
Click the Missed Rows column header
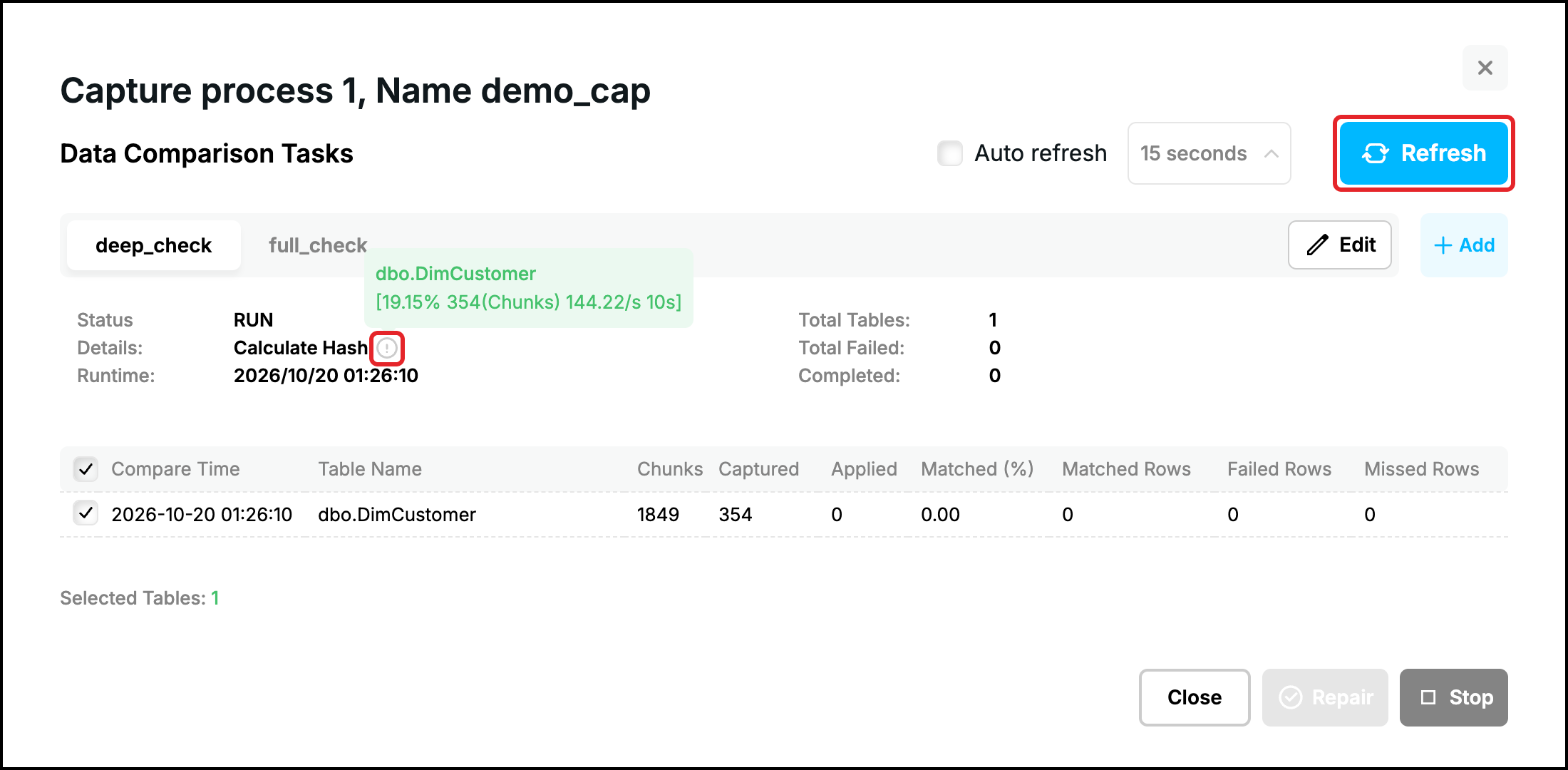(1421, 469)
